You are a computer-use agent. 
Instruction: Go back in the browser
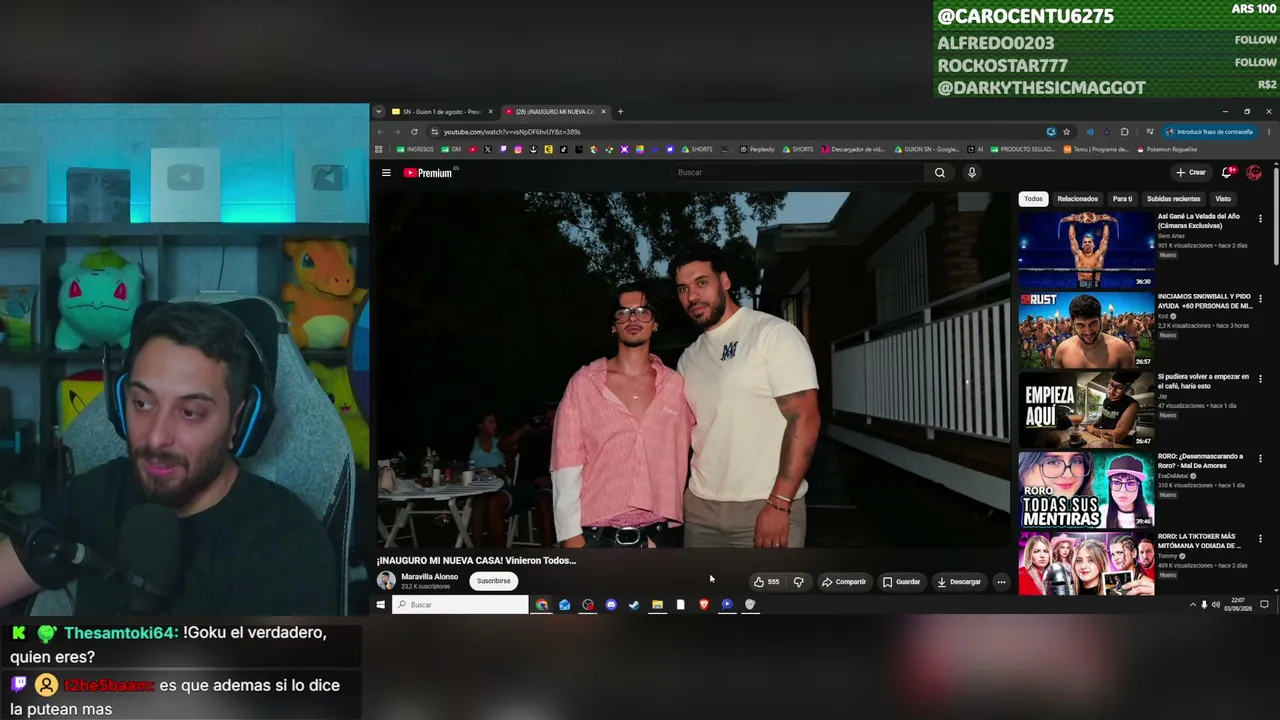380,132
